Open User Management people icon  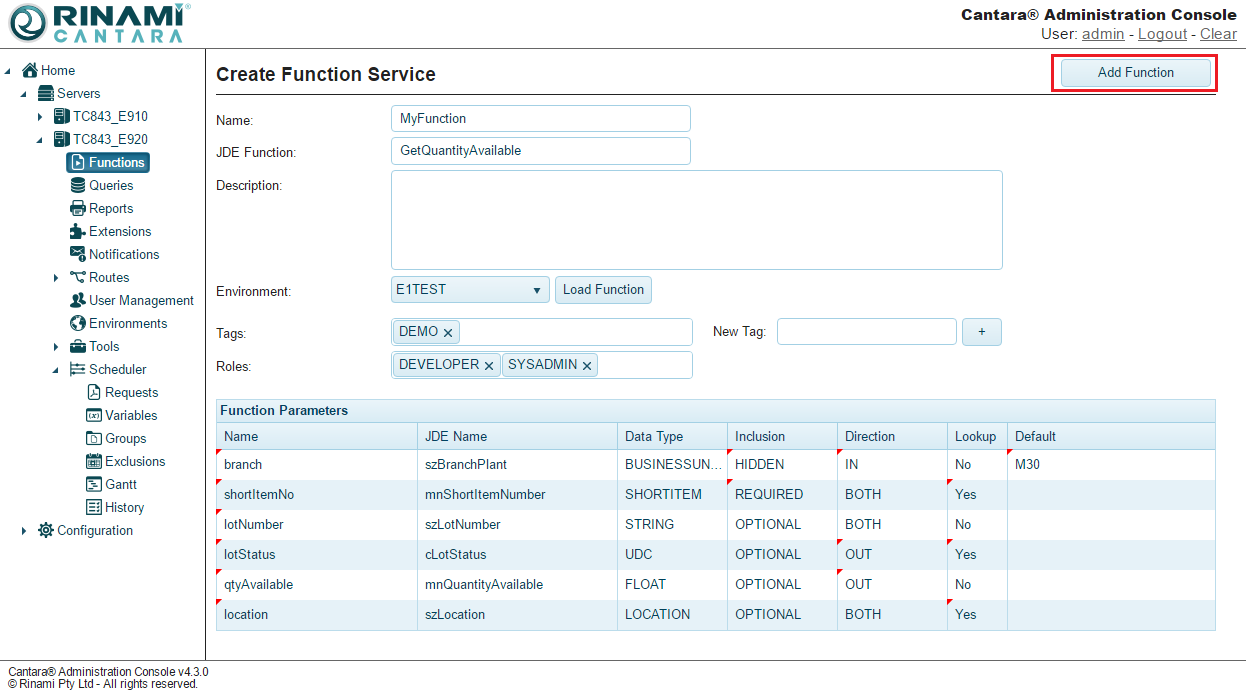[78, 300]
